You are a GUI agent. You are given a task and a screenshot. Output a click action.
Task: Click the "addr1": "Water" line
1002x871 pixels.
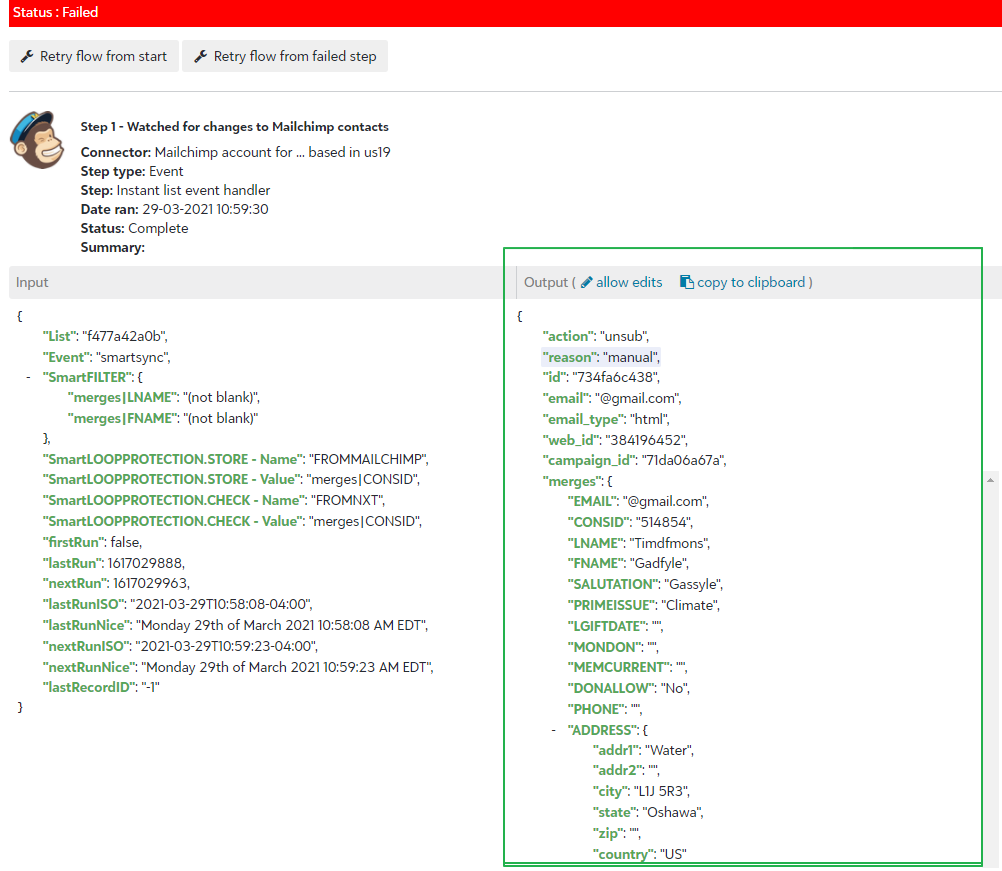click(644, 750)
